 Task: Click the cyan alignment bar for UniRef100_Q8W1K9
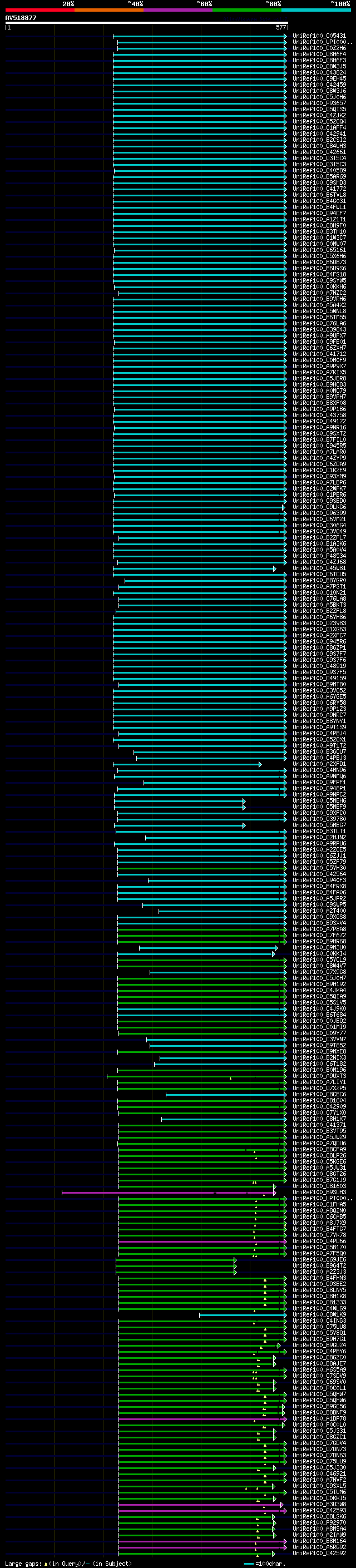(242, 1315)
